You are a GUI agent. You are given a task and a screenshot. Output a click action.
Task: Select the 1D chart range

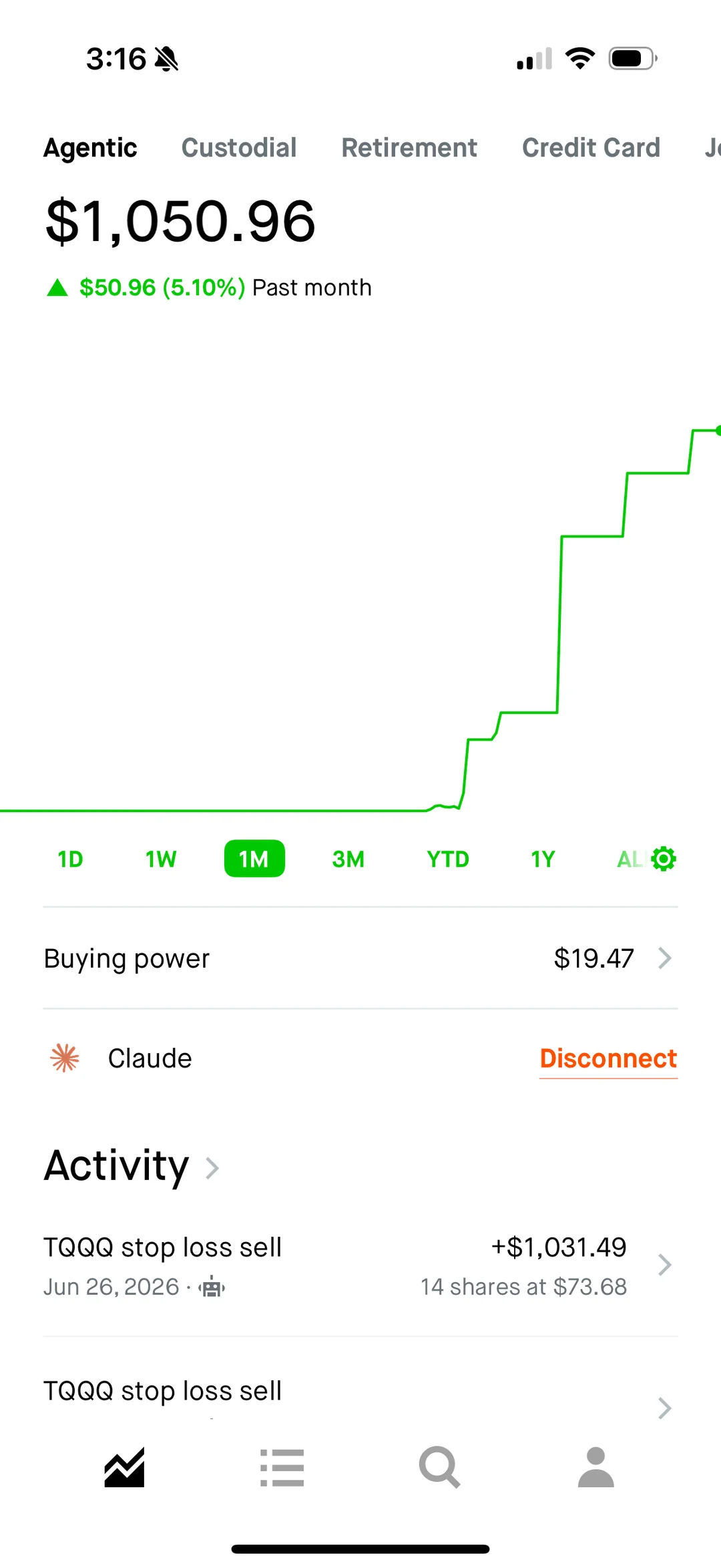click(70, 859)
